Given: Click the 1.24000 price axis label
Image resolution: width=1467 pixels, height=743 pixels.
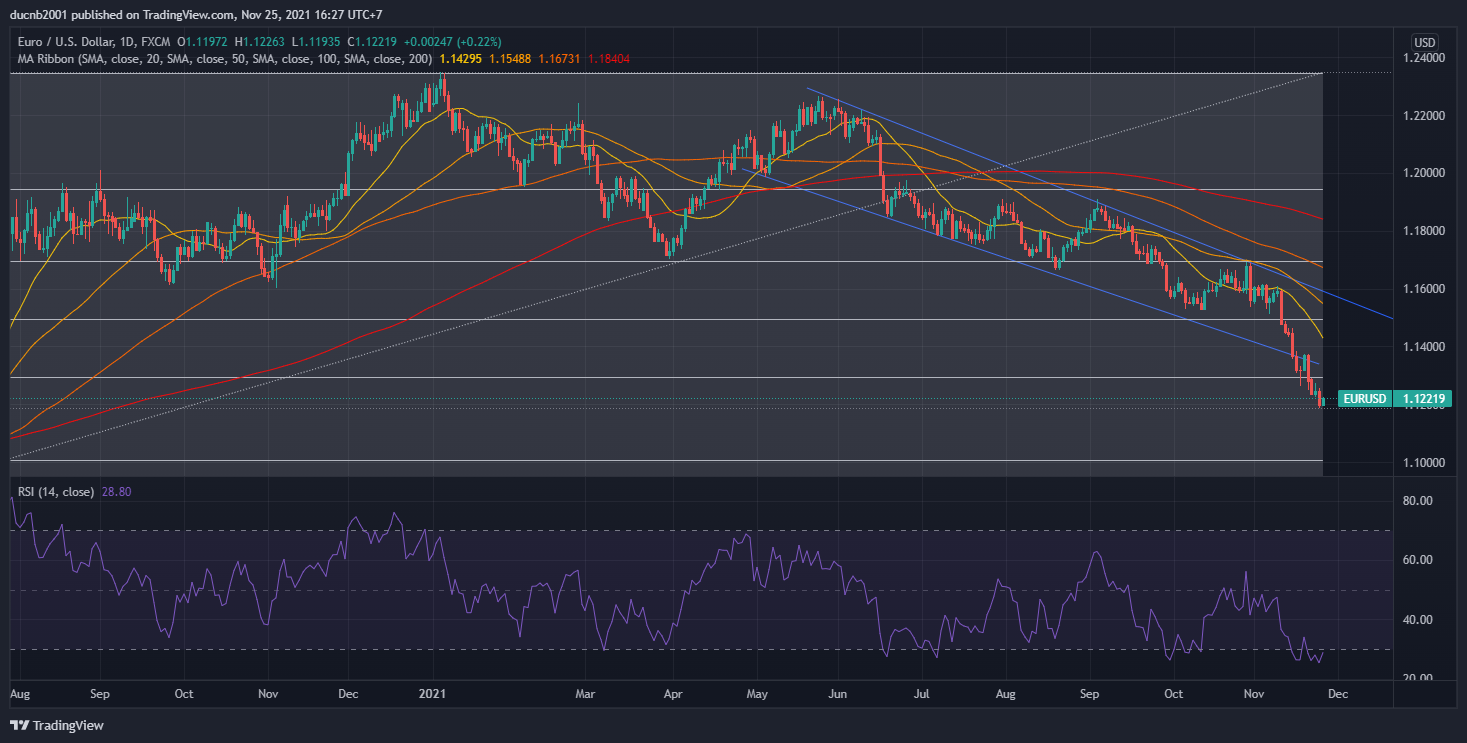Looking at the screenshot, I should tap(1425, 59).
